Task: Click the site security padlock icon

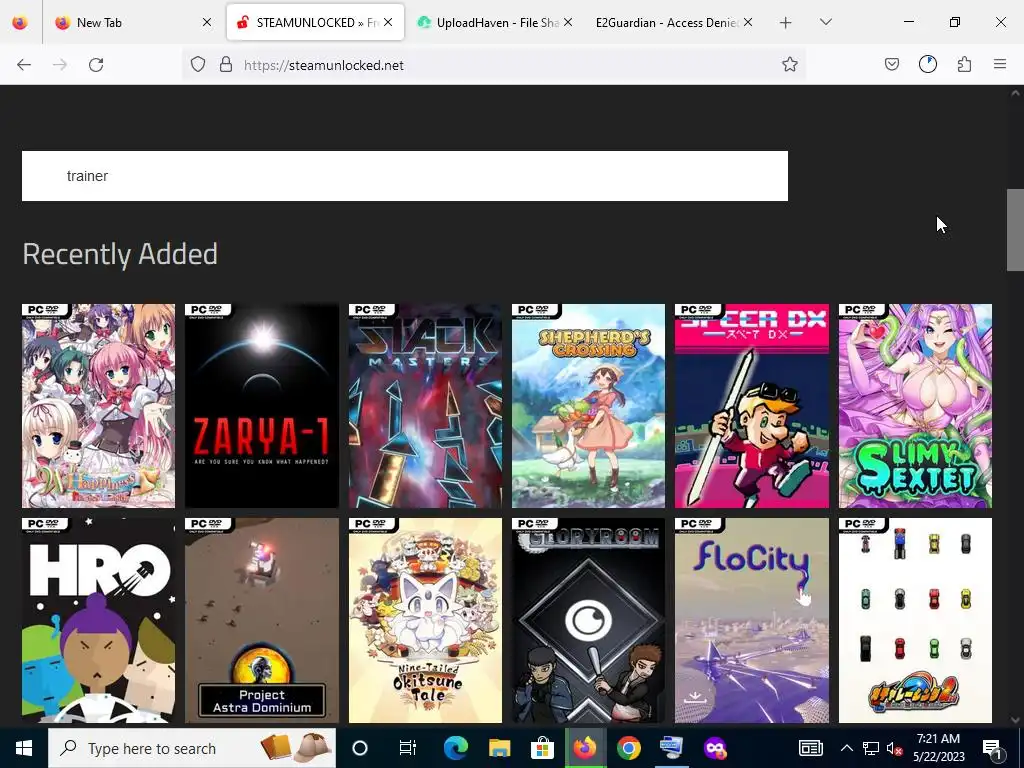Action: click(x=226, y=65)
